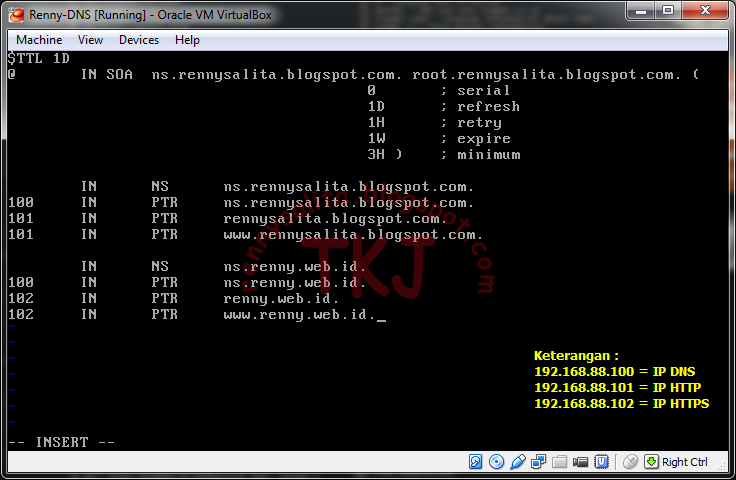Open the View menu
The width and height of the screenshot is (736, 480).
pyautogui.click(x=90, y=40)
